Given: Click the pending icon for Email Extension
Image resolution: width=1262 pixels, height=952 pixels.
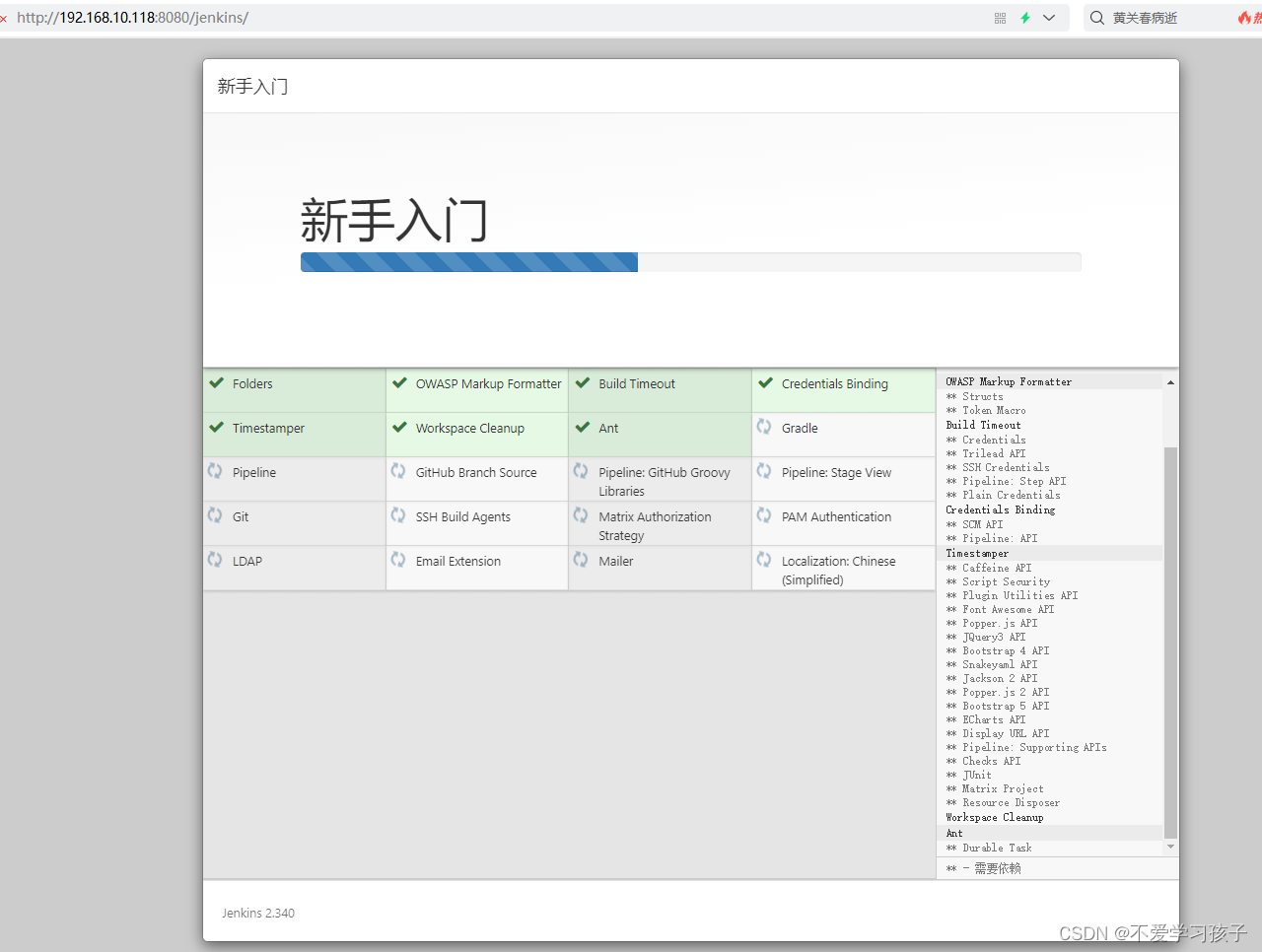Looking at the screenshot, I should [x=398, y=560].
